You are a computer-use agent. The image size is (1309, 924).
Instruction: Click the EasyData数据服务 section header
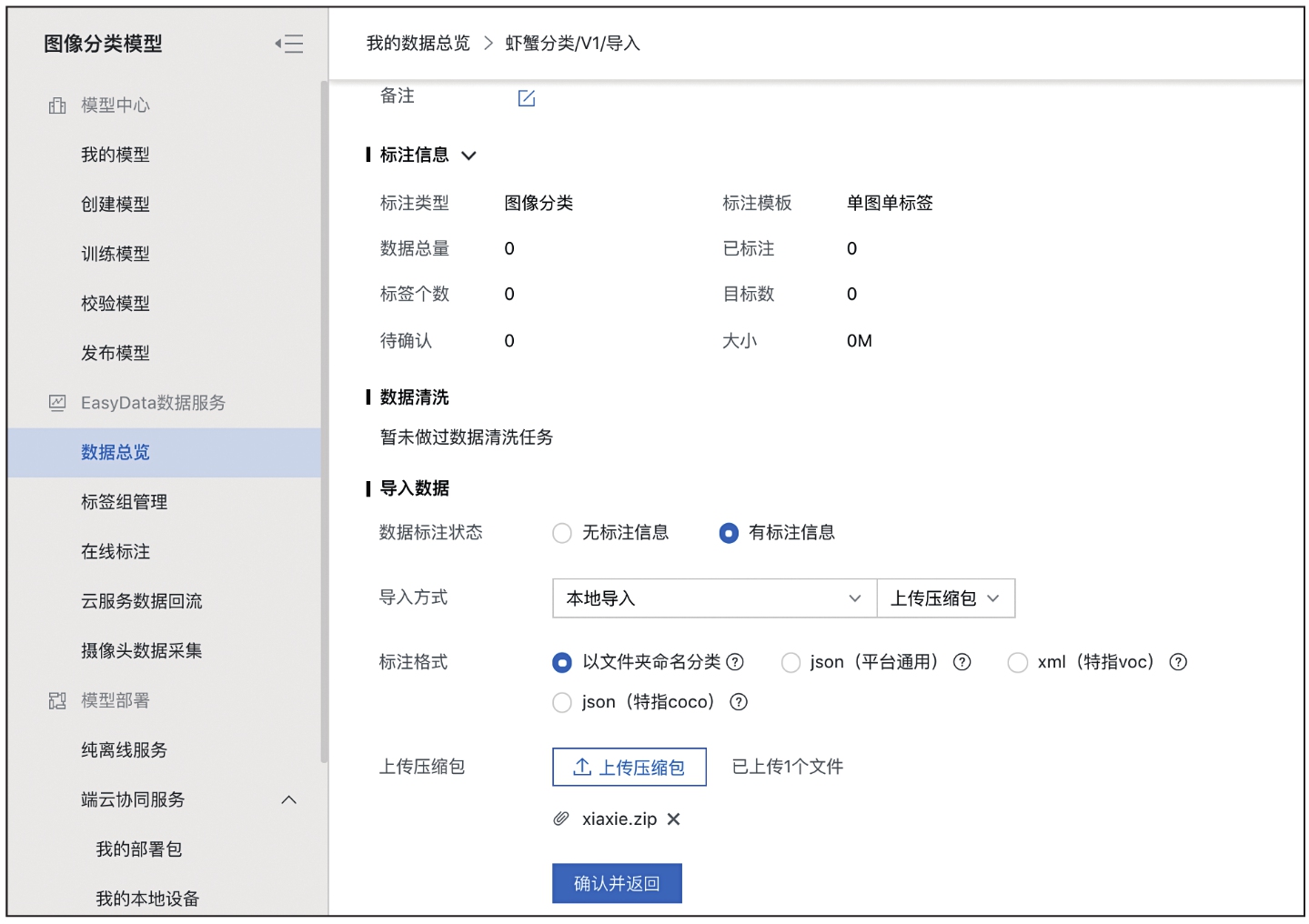click(153, 403)
